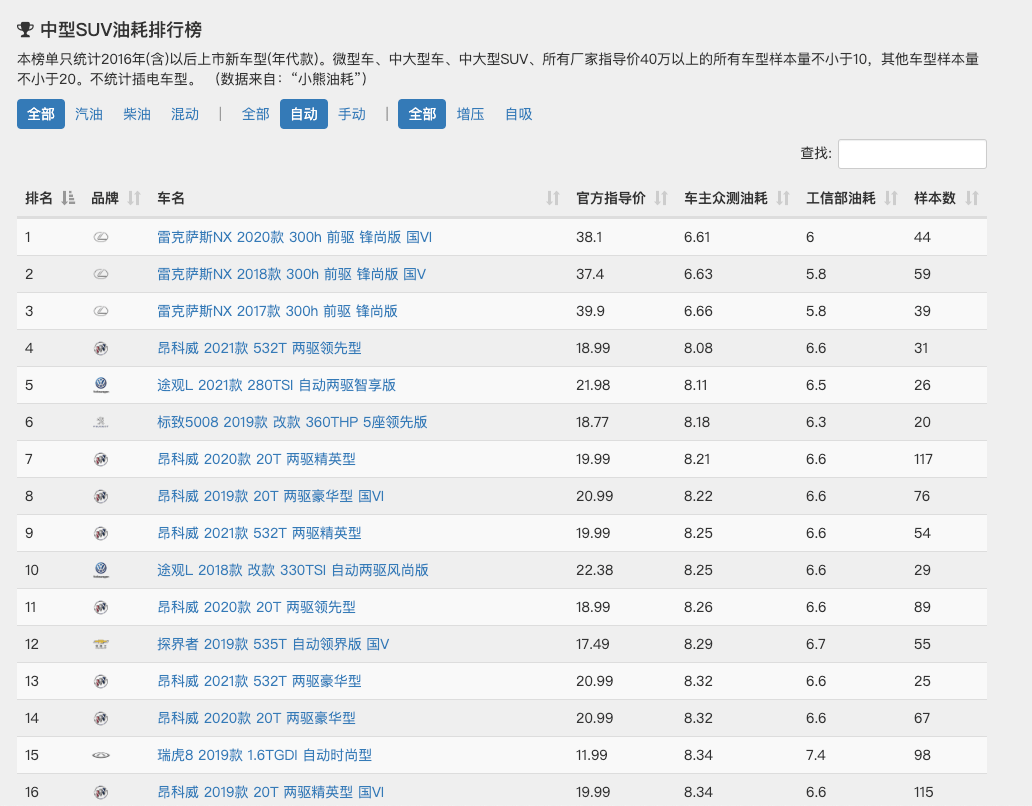Open 途观L 2021款 280TSI 自动两驱智享版 link
This screenshot has width=1032, height=806.
click(276, 385)
